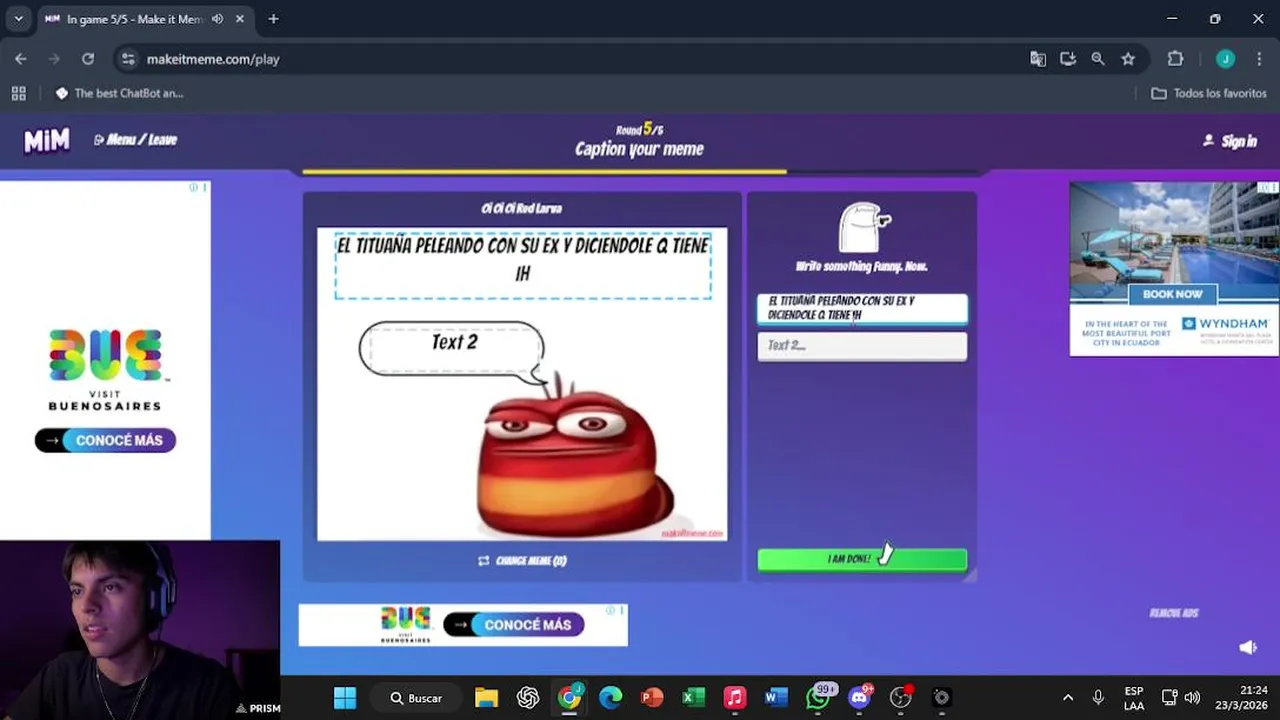
Task: Open Chrome three-dot menu
Action: click(1258, 59)
